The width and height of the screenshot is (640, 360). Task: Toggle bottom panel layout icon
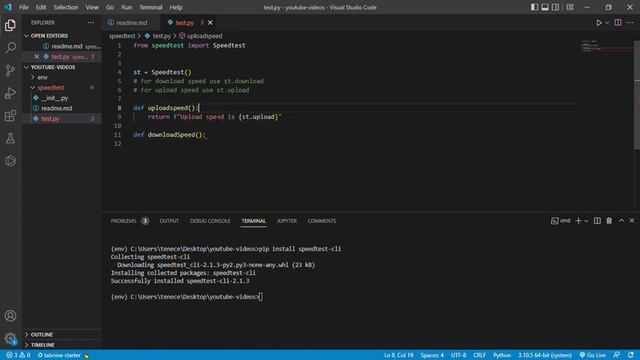coord(545,7)
